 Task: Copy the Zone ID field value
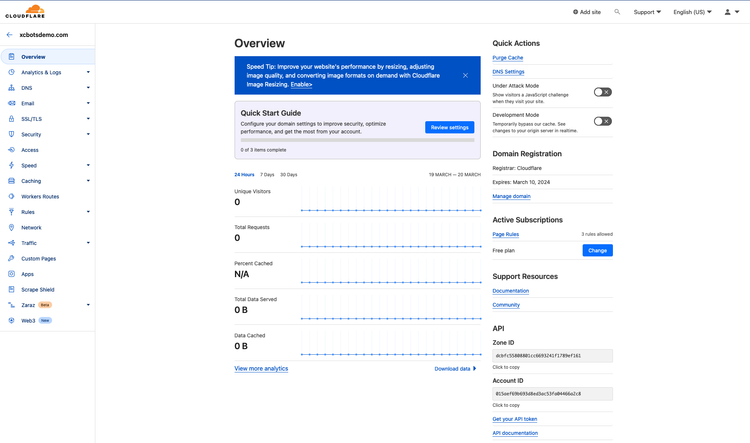point(552,355)
